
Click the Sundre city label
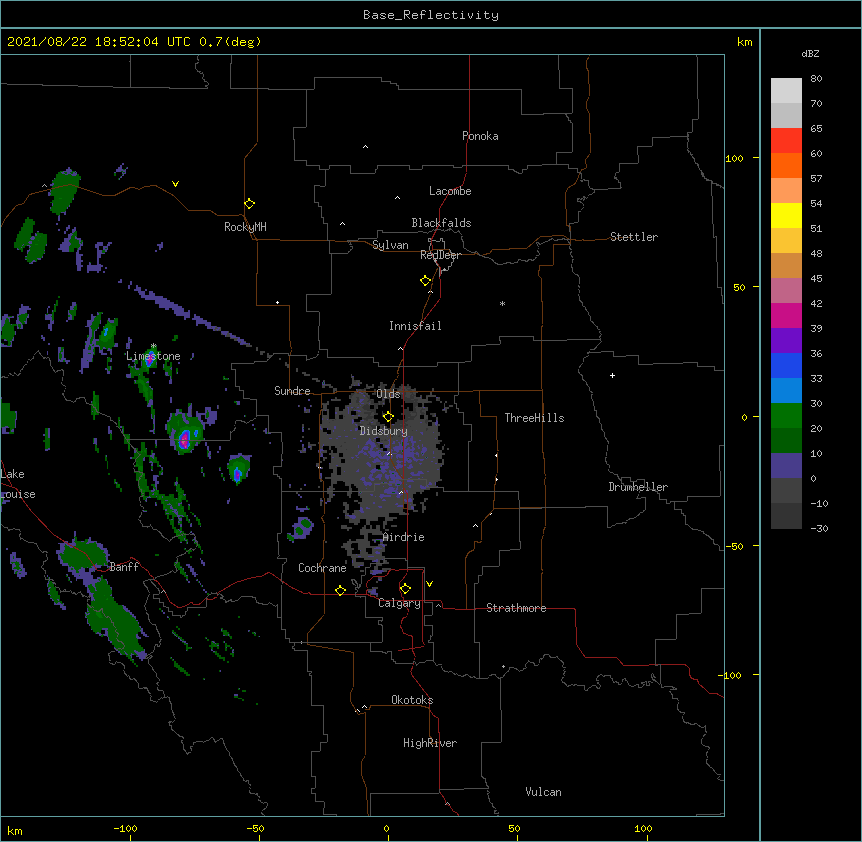tap(292, 391)
